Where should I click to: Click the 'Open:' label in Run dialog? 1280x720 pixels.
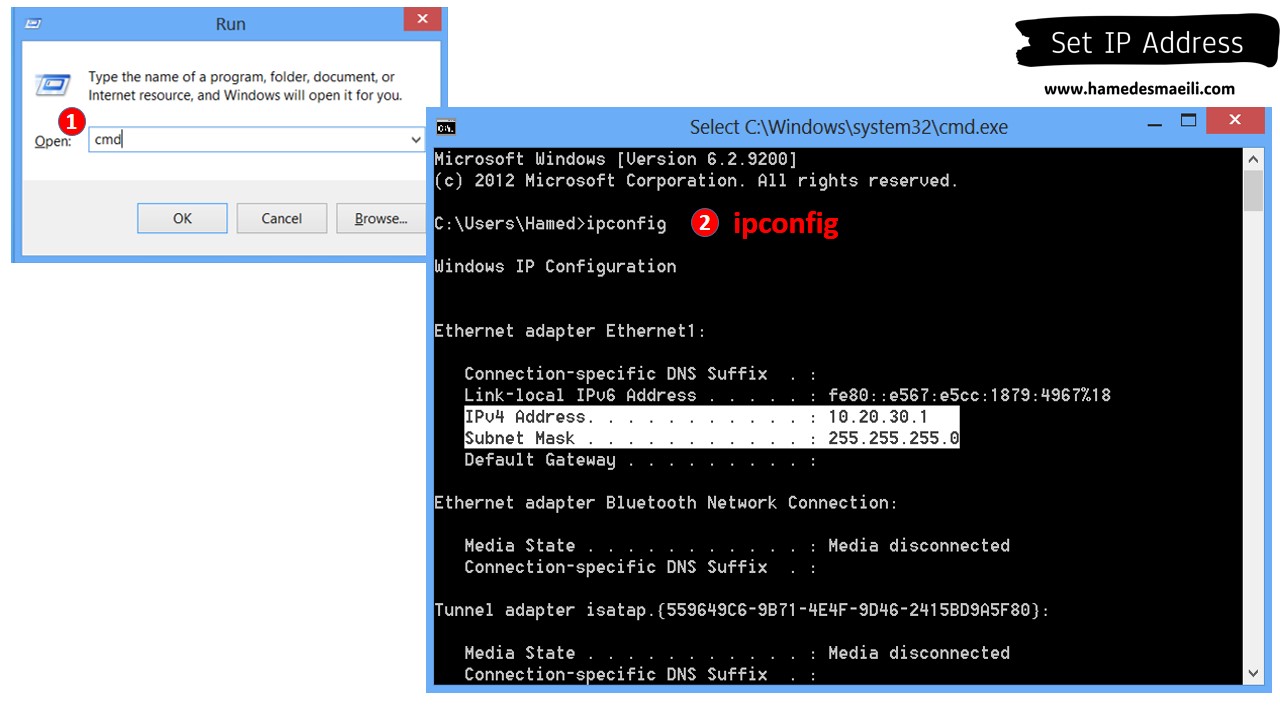point(53,141)
